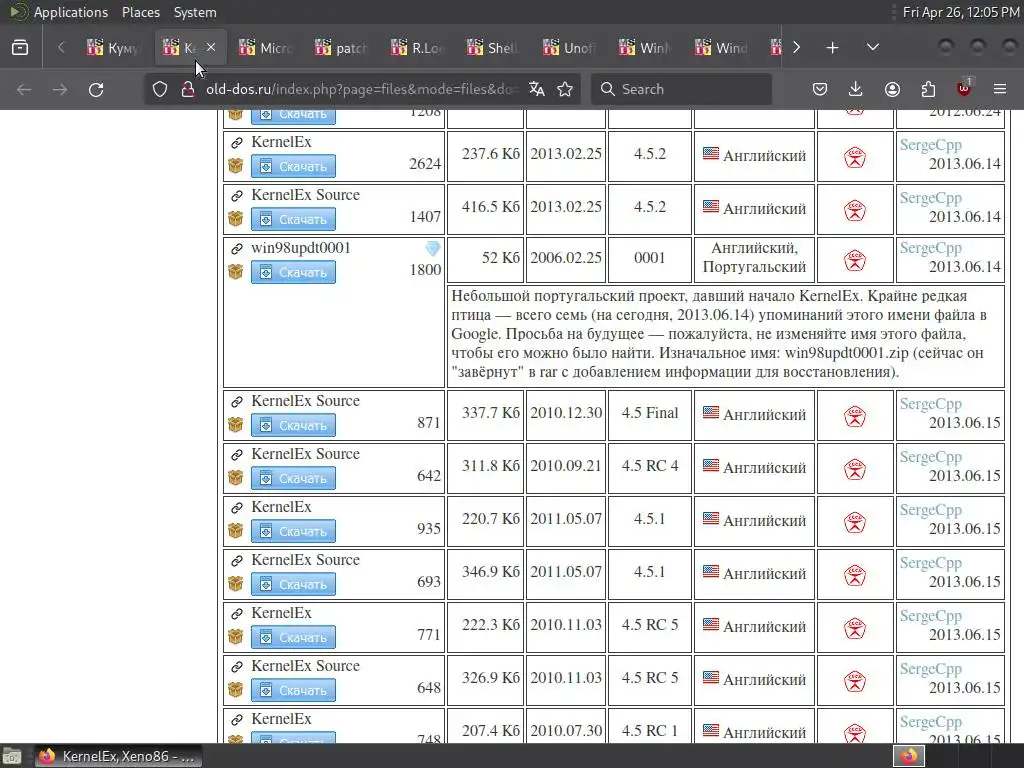Open the Downloads panel

(x=856, y=89)
